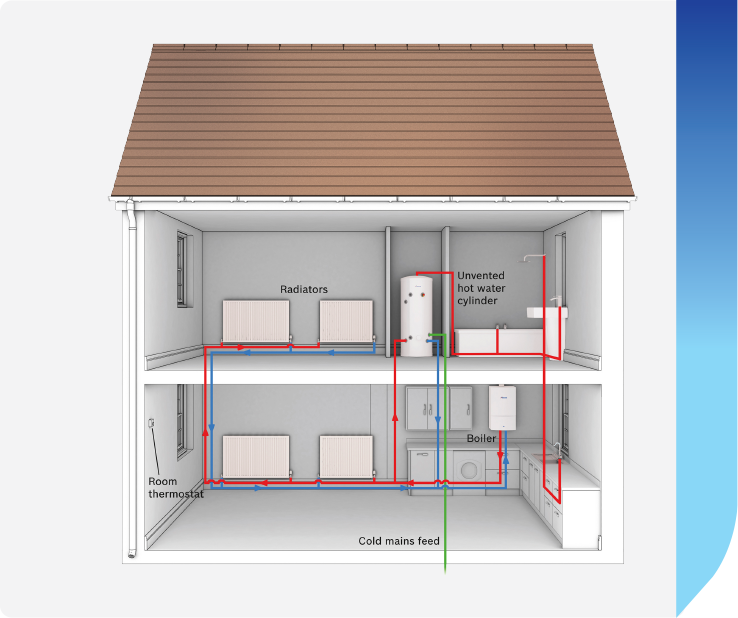Click the kitchen sink tap
This screenshot has height=618, width=738.
558,449
